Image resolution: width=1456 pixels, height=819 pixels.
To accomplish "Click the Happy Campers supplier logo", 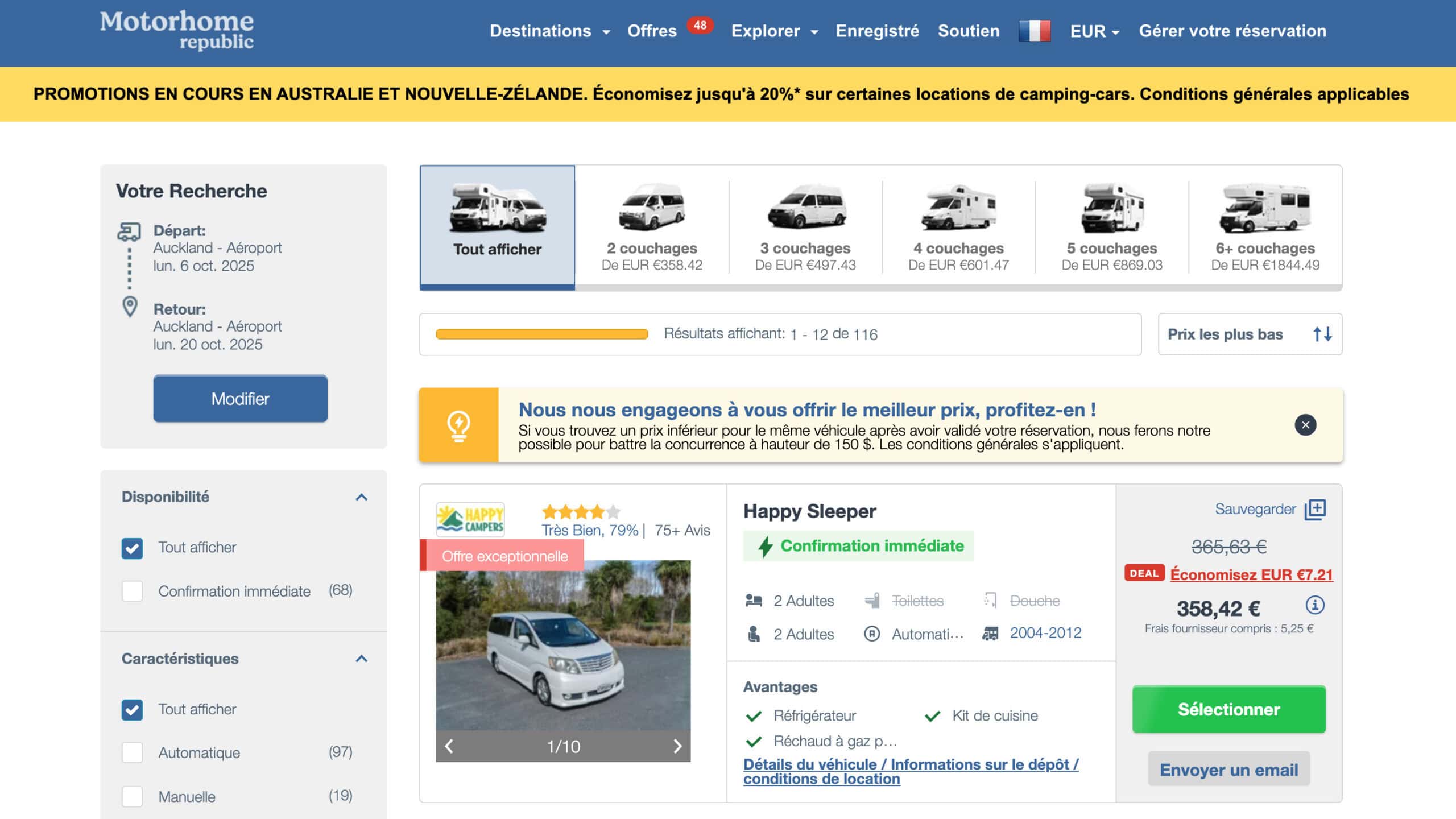I will click(470, 519).
